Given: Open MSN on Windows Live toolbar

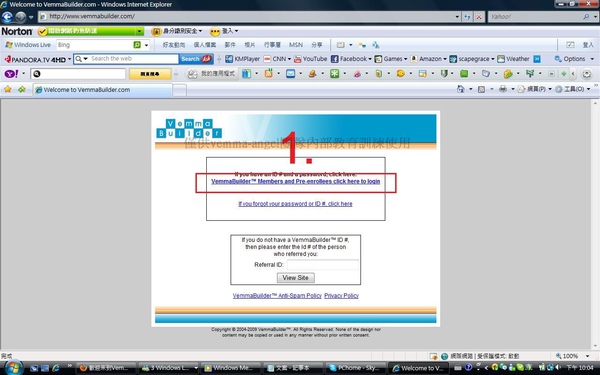Looking at the screenshot, I should pyautogui.click(x=296, y=45).
